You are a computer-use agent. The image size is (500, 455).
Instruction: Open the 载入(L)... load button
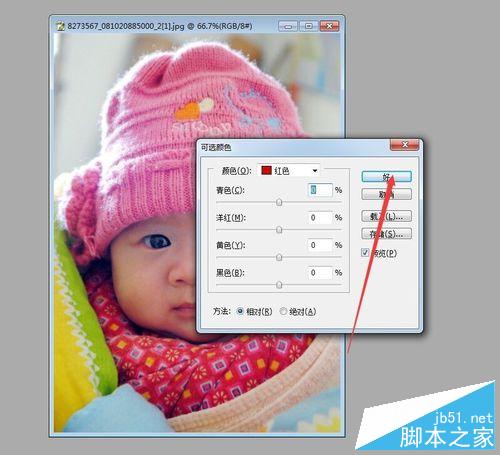[387, 216]
